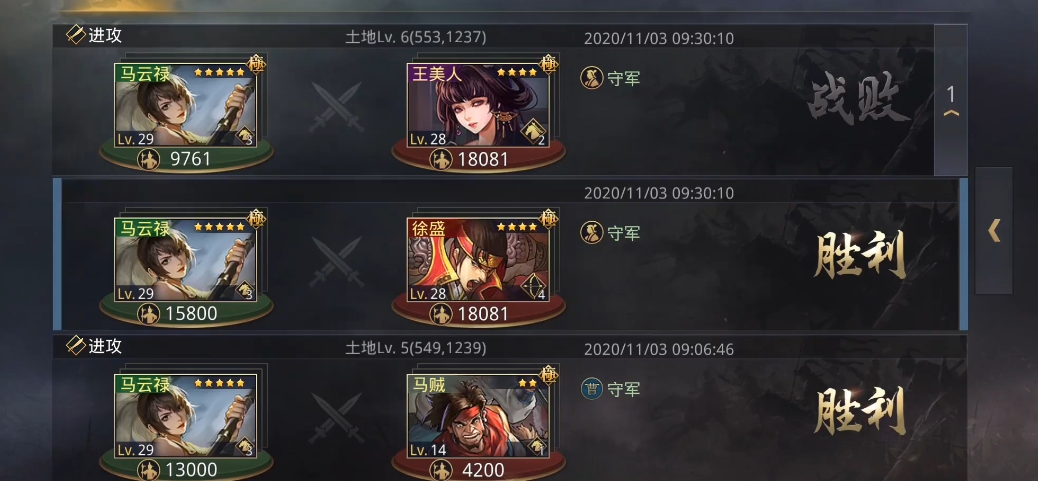Viewport: 1038px width, 481px height.
Task: Click the 胜利 result of 徐盛 battle
Action: coord(859,255)
